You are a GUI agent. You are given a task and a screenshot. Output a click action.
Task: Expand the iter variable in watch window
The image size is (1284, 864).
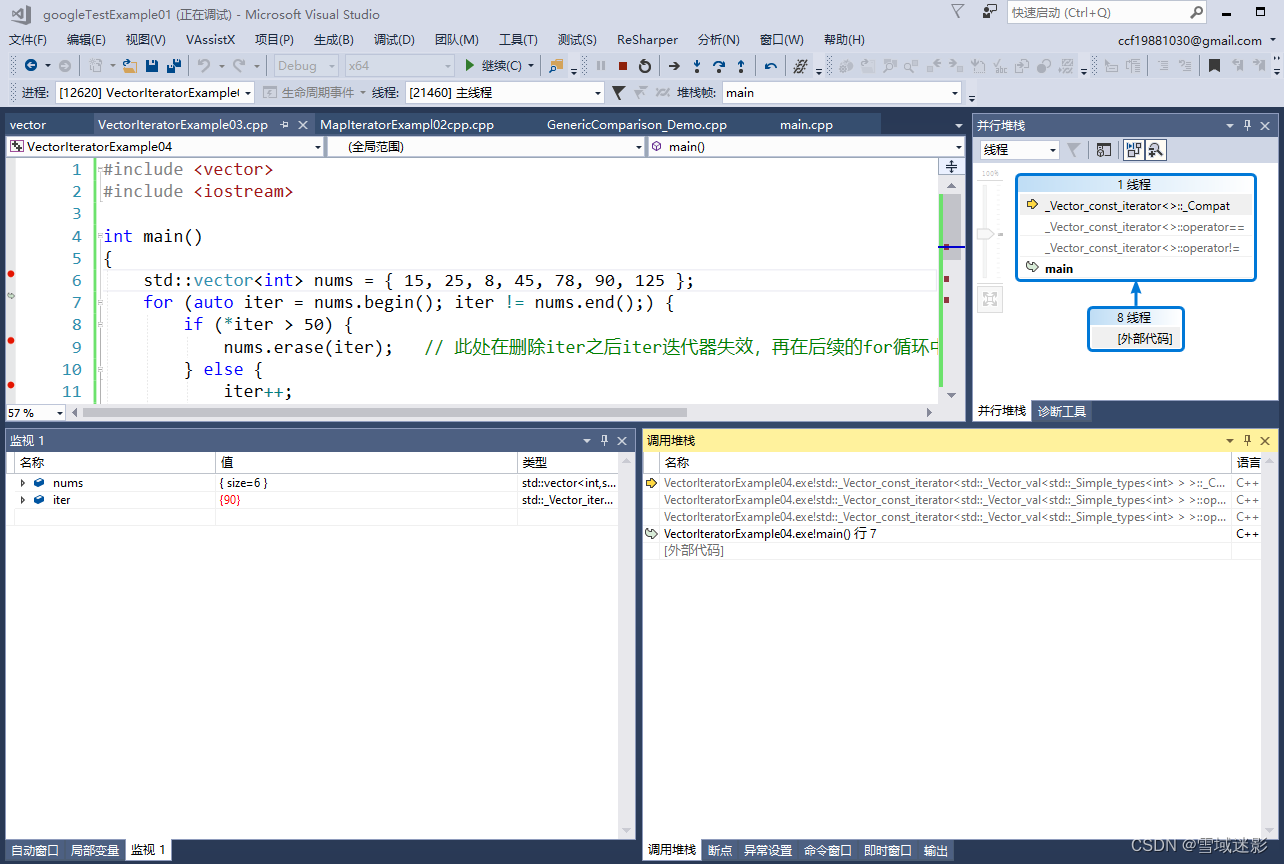coord(23,500)
